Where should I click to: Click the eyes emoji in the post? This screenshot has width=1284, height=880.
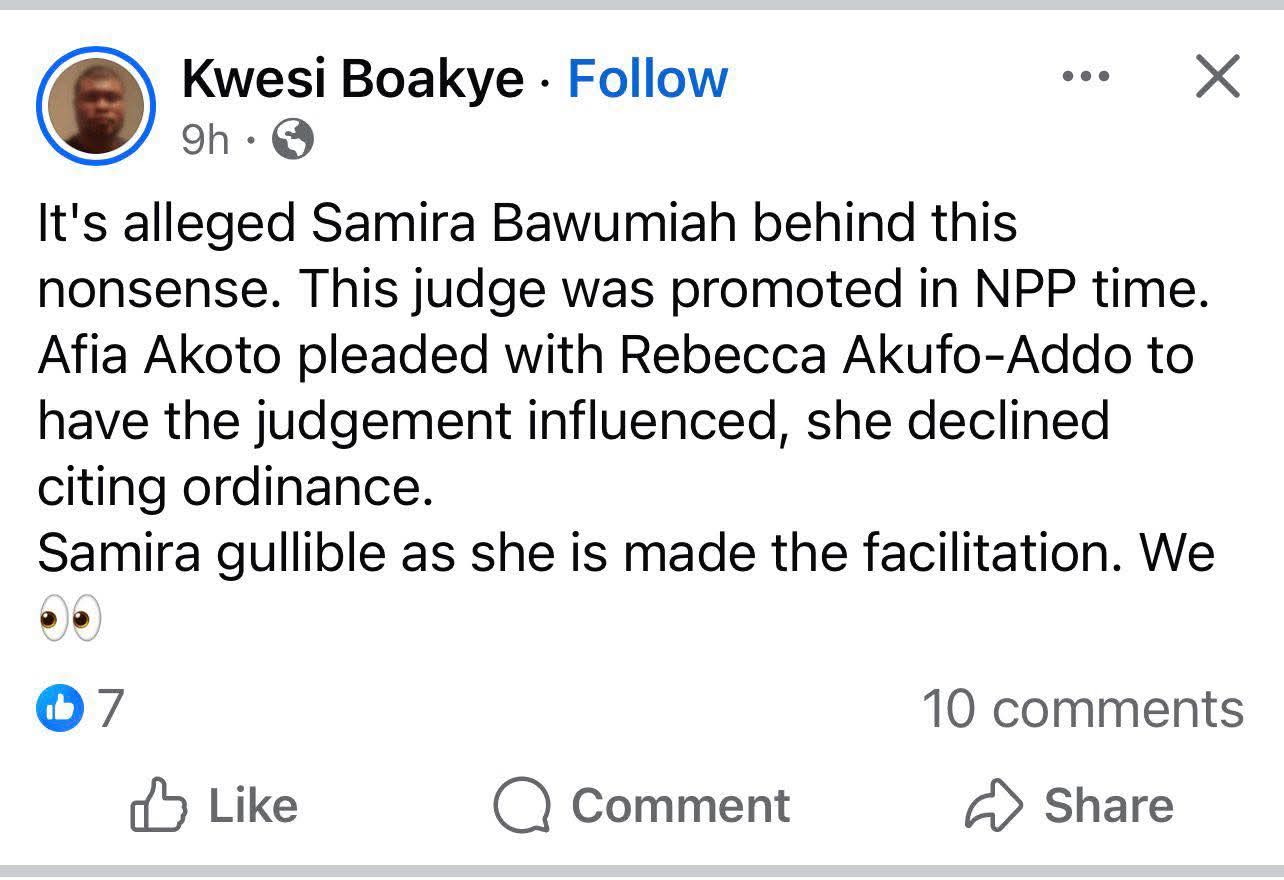(x=70, y=620)
